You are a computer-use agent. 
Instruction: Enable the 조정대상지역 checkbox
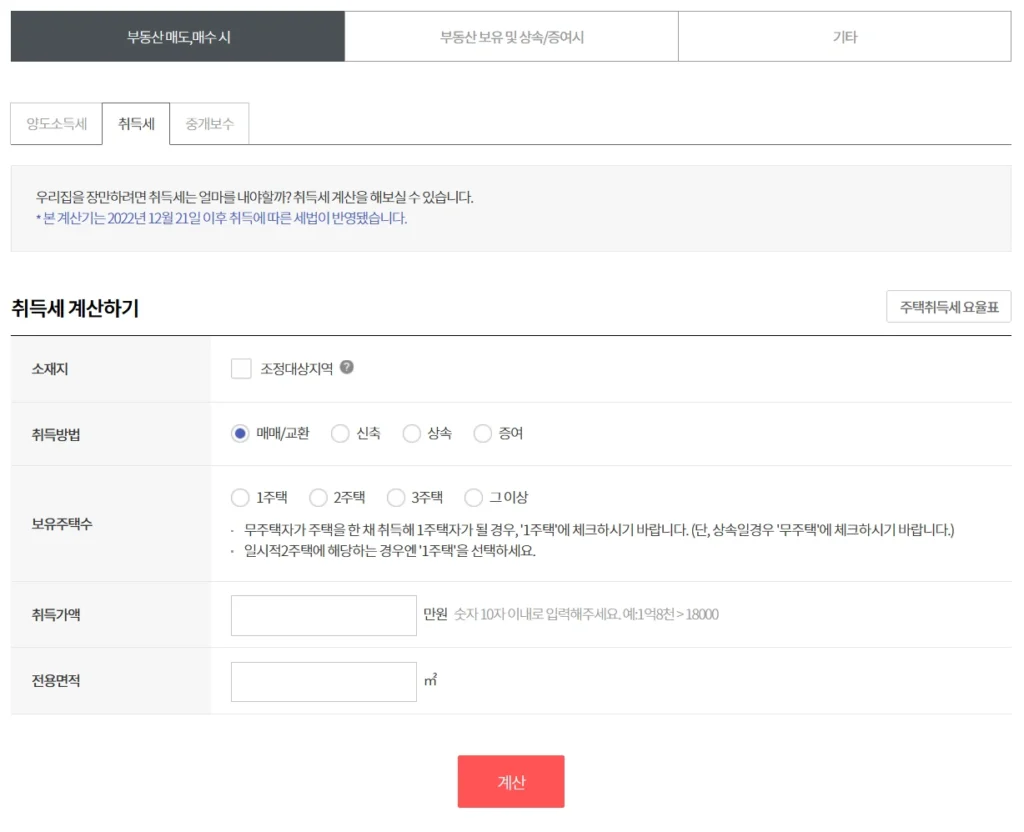point(240,368)
